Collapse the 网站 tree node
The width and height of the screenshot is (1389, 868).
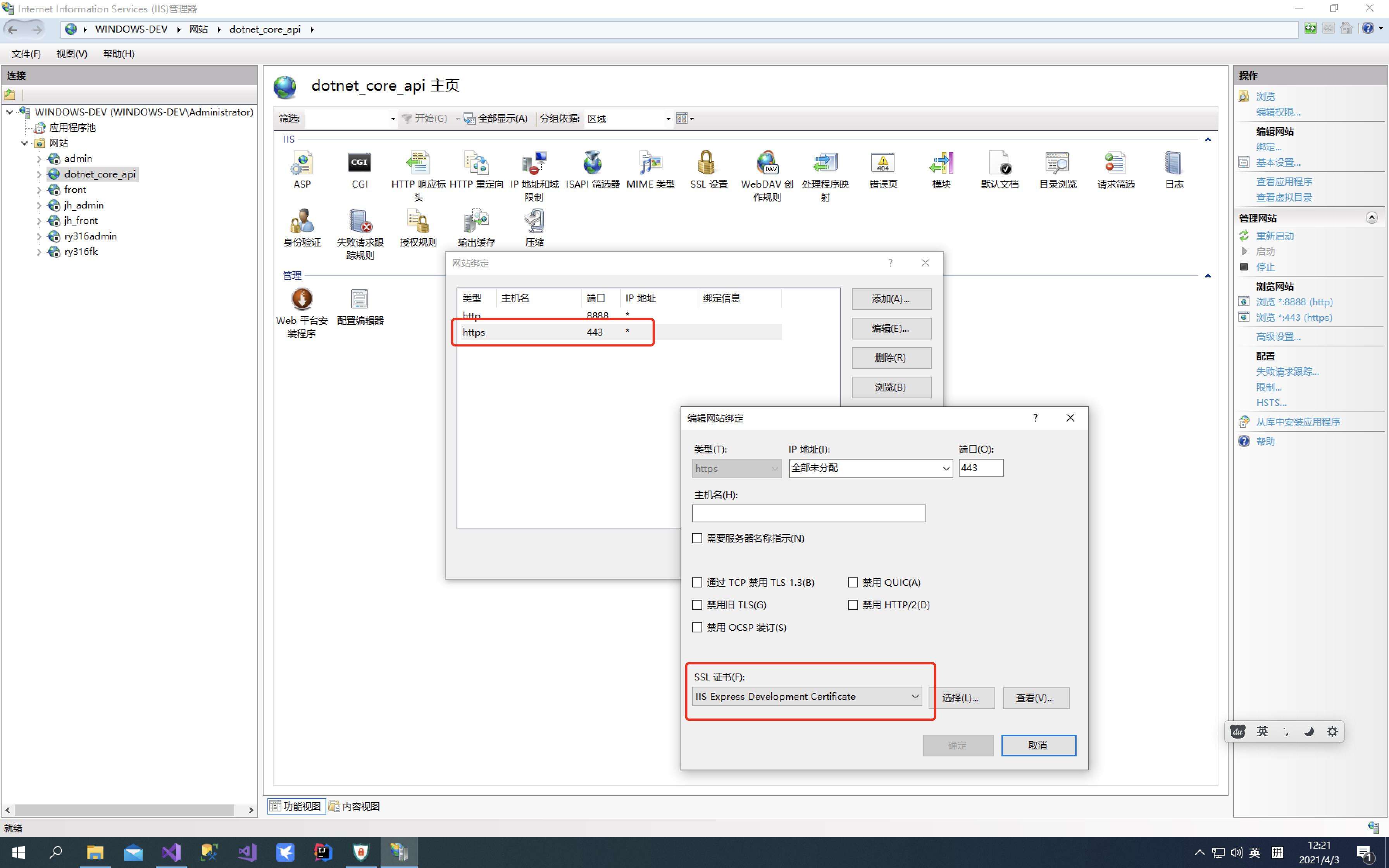(25, 143)
